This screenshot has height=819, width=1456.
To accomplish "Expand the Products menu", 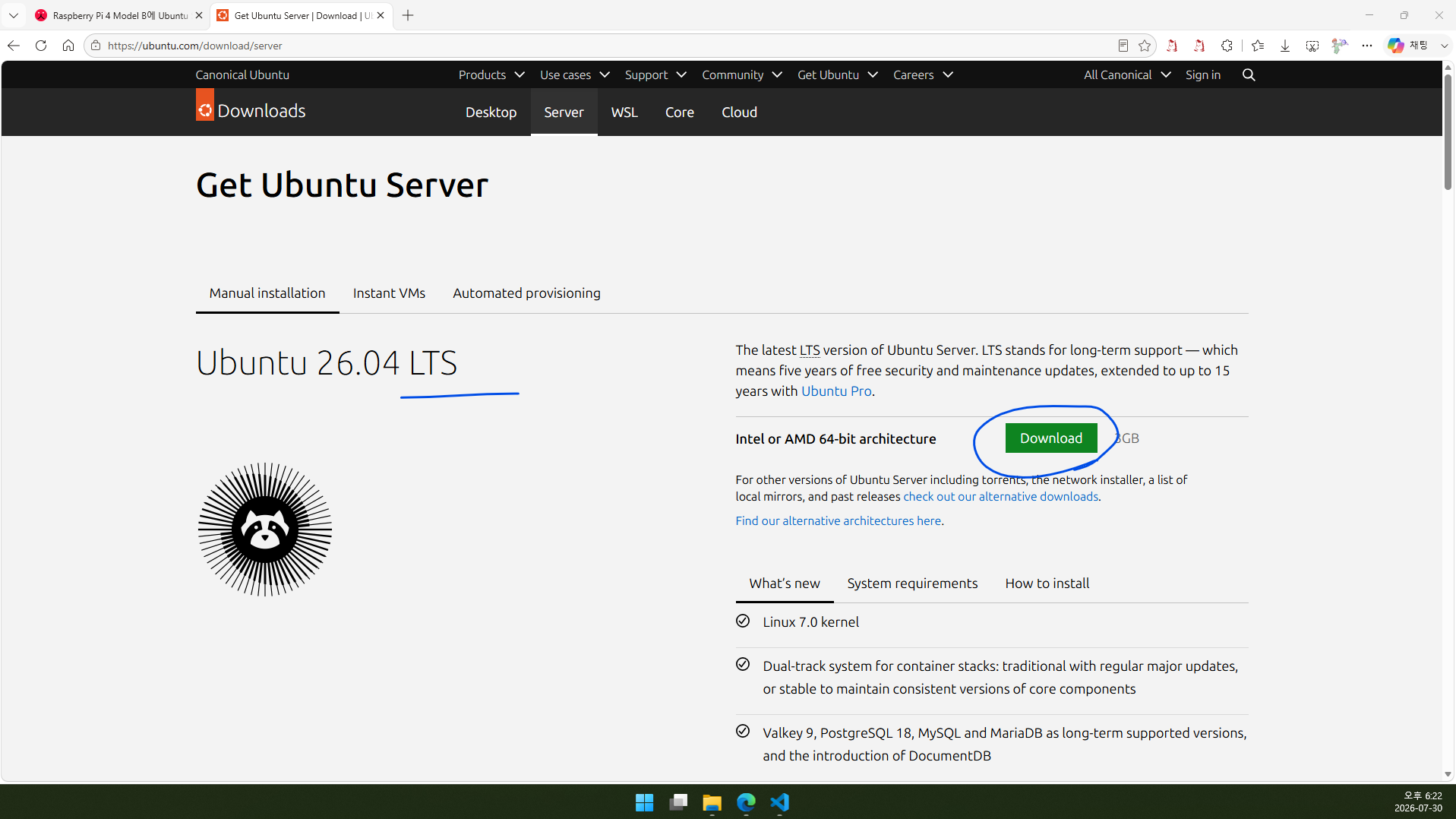I will (491, 74).
